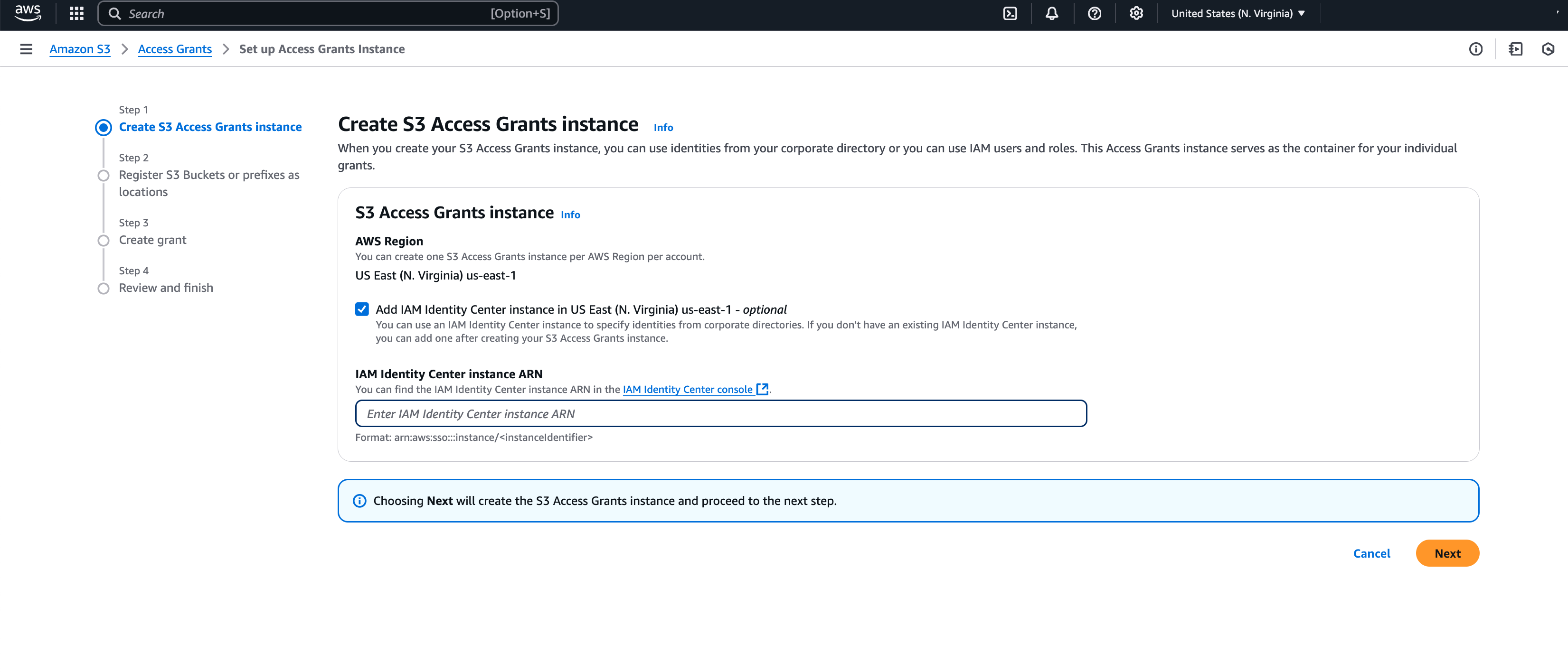Select the Review and finish step circle

click(x=103, y=288)
